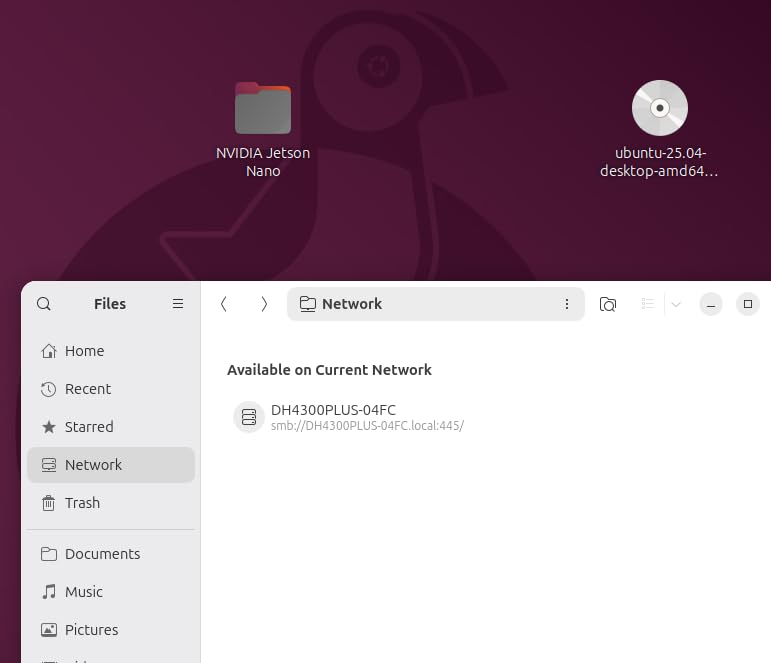Open the Music folder in the sidebar

coord(84,592)
